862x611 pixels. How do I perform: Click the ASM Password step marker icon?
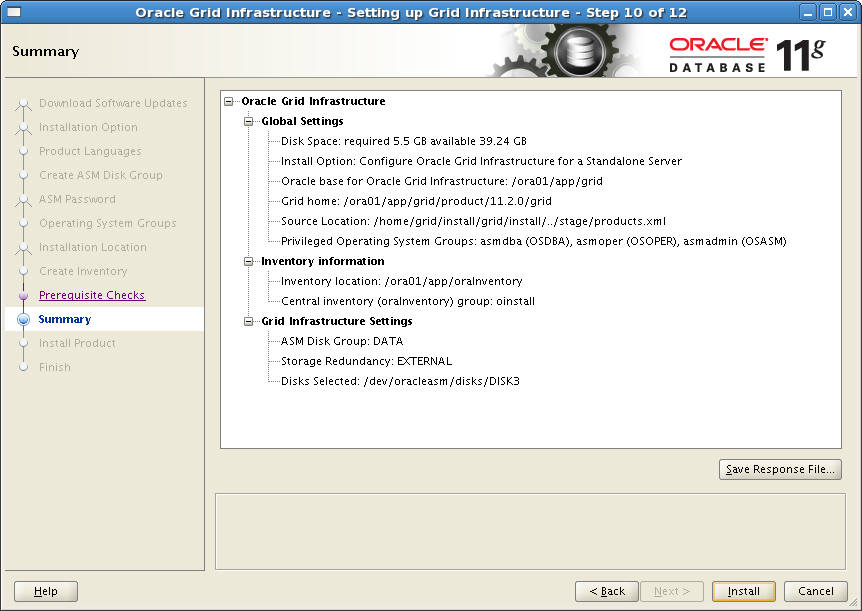(x=23, y=200)
